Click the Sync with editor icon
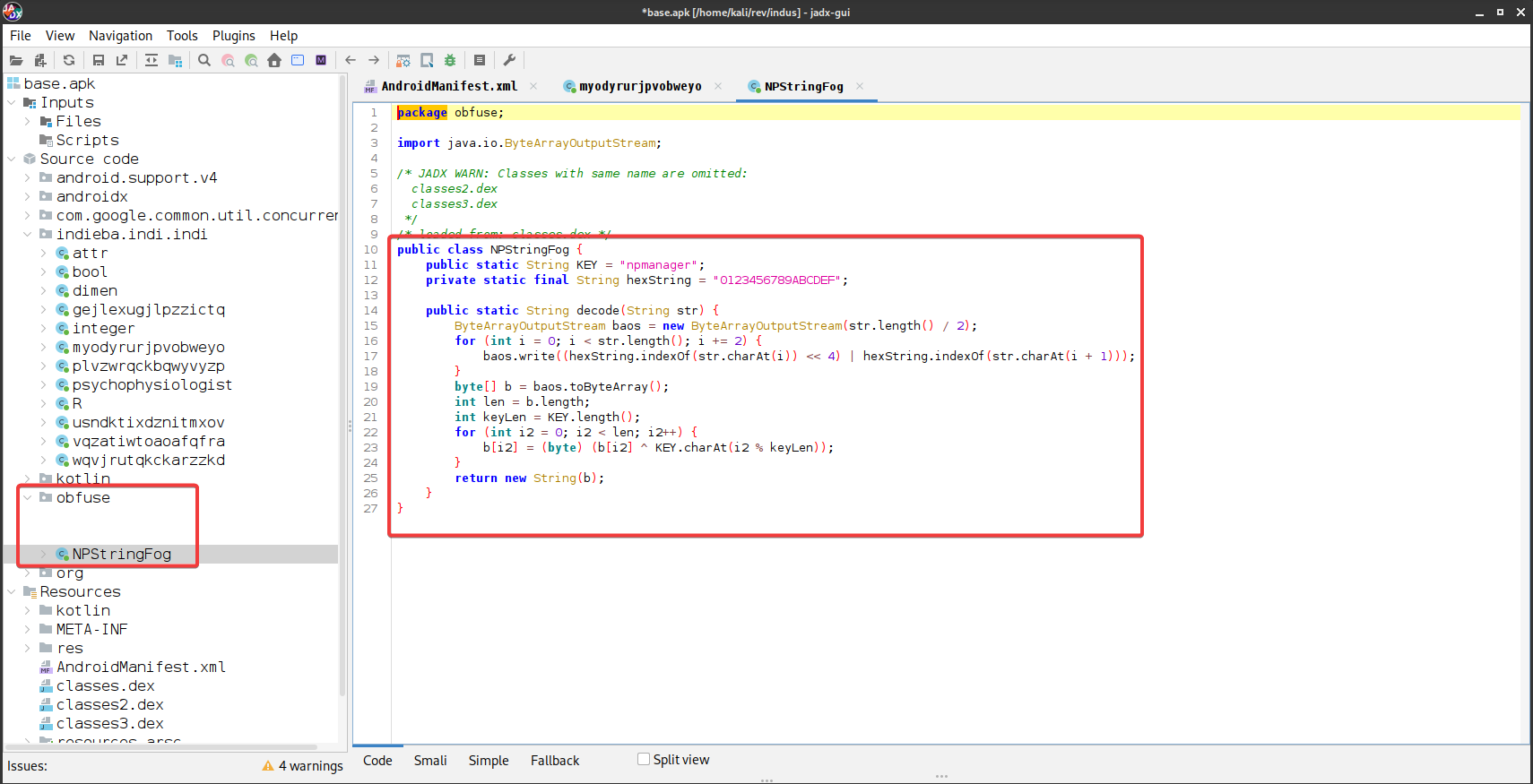The width and height of the screenshot is (1533, 784). coord(152,60)
